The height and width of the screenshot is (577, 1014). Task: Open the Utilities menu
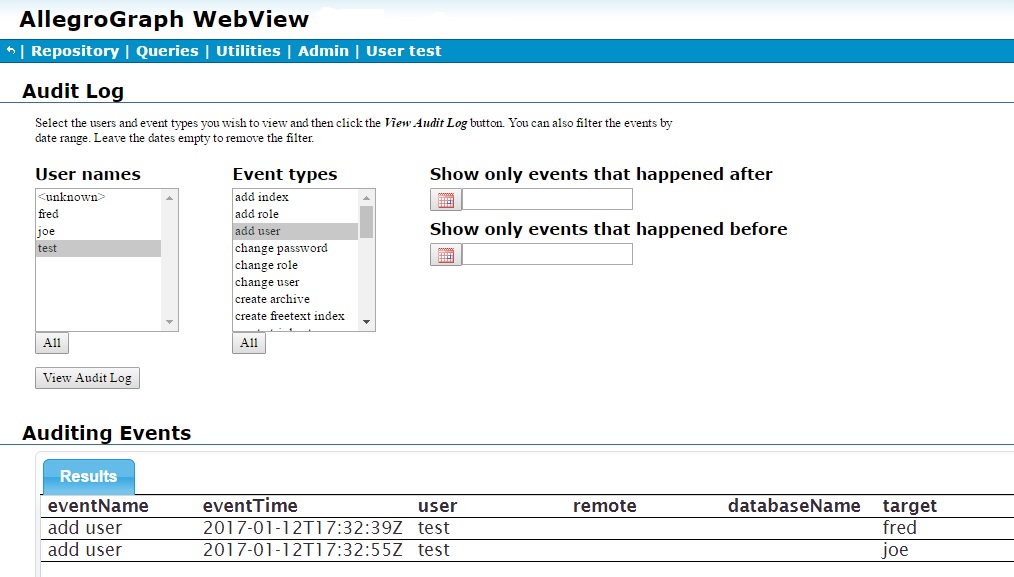point(247,50)
